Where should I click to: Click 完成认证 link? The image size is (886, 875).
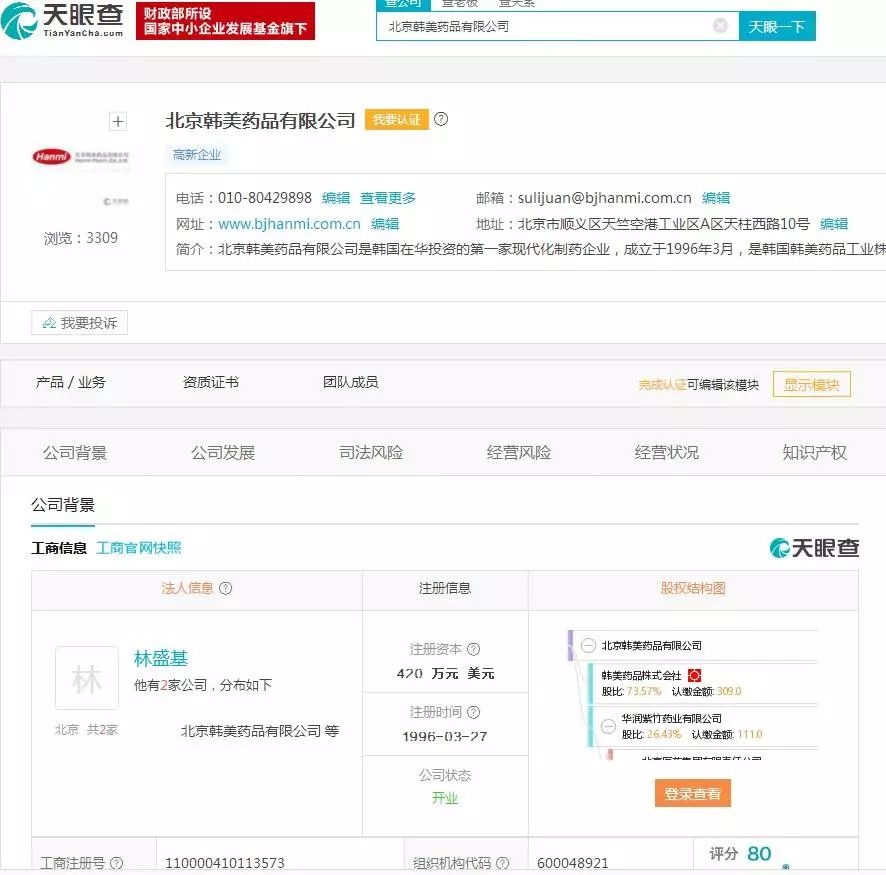point(662,385)
